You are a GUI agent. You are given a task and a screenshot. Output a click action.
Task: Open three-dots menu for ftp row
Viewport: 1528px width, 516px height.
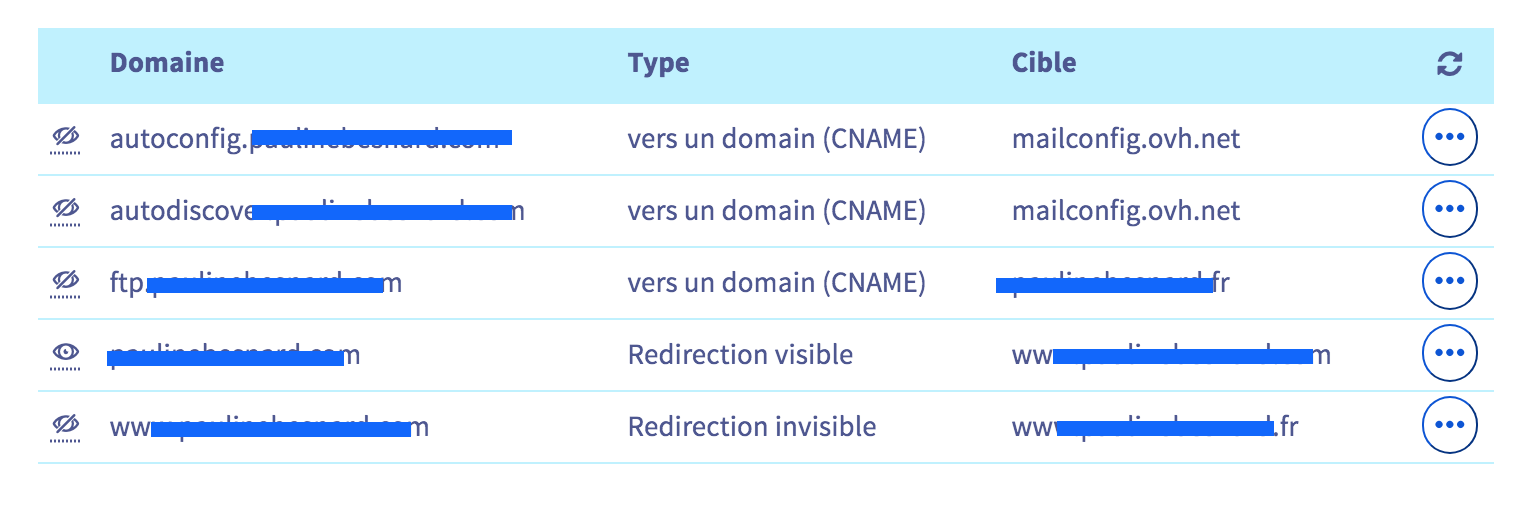pyautogui.click(x=1449, y=283)
